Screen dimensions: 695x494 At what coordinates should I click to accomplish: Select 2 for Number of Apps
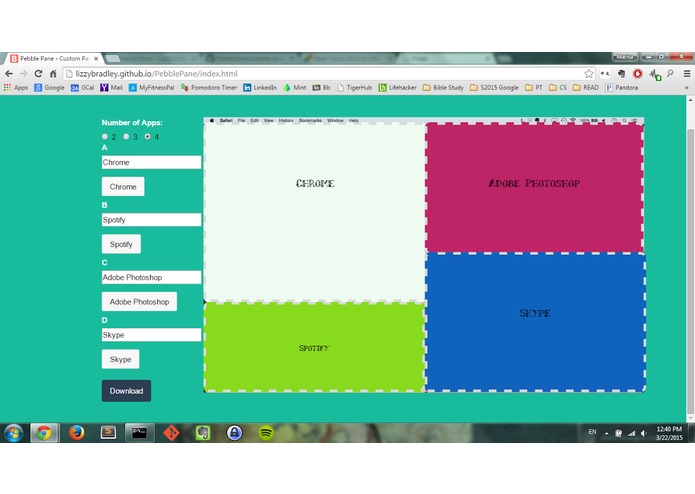point(105,136)
